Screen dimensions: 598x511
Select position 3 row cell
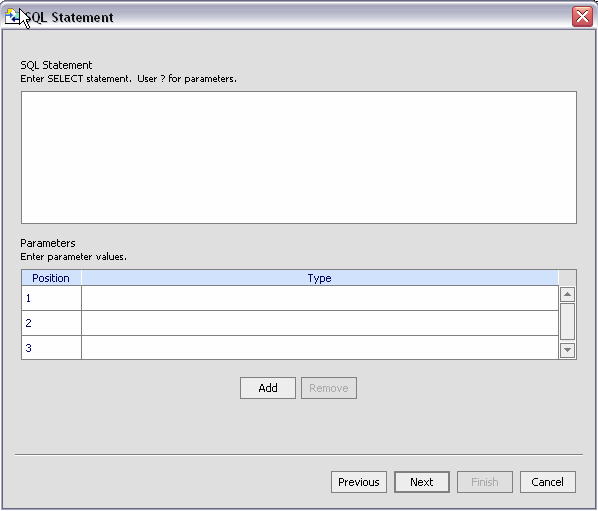pos(51,347)
